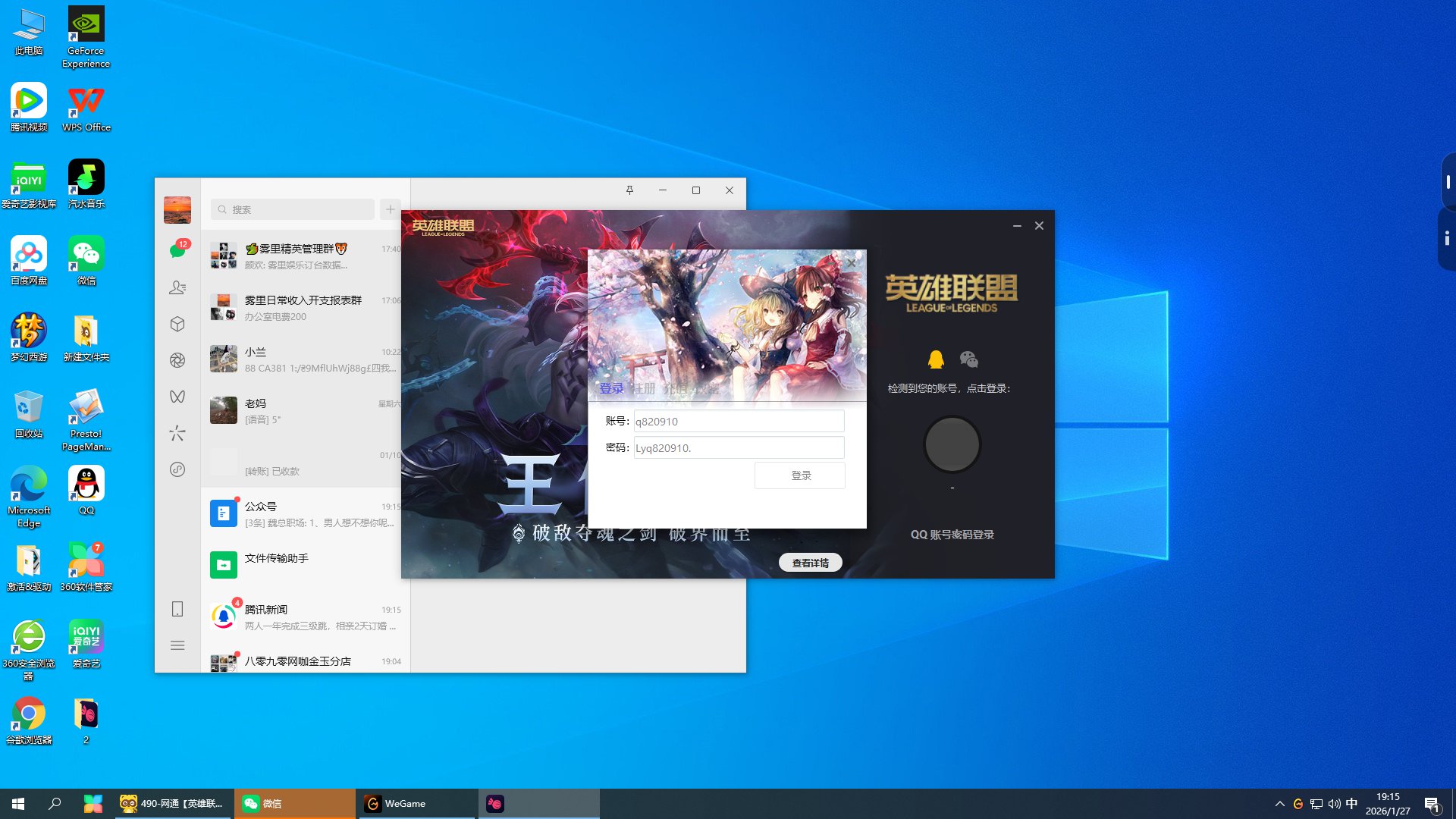Select WeChat login icon in League launcher
This screenshot has height=819, width=1456.
[x=968, y=359]
